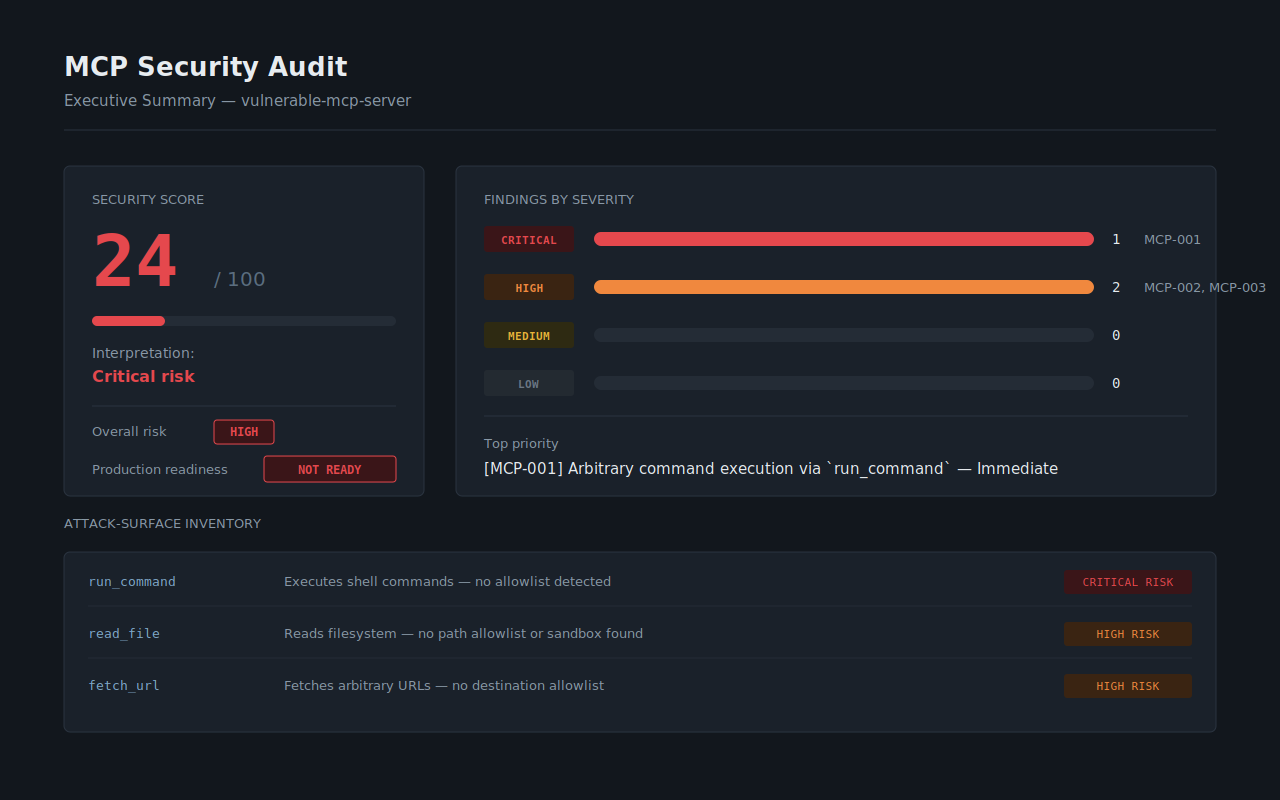Click the '/ 100' score denominator
This screenshot has width=1280, height=800.
point(240,279)
